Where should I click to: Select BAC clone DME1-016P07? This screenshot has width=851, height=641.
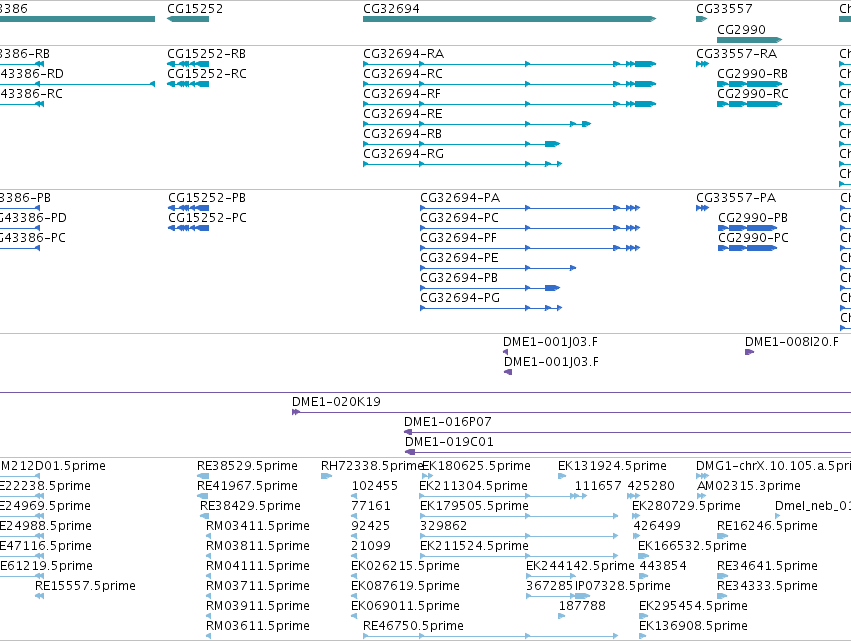pos(448,422)
